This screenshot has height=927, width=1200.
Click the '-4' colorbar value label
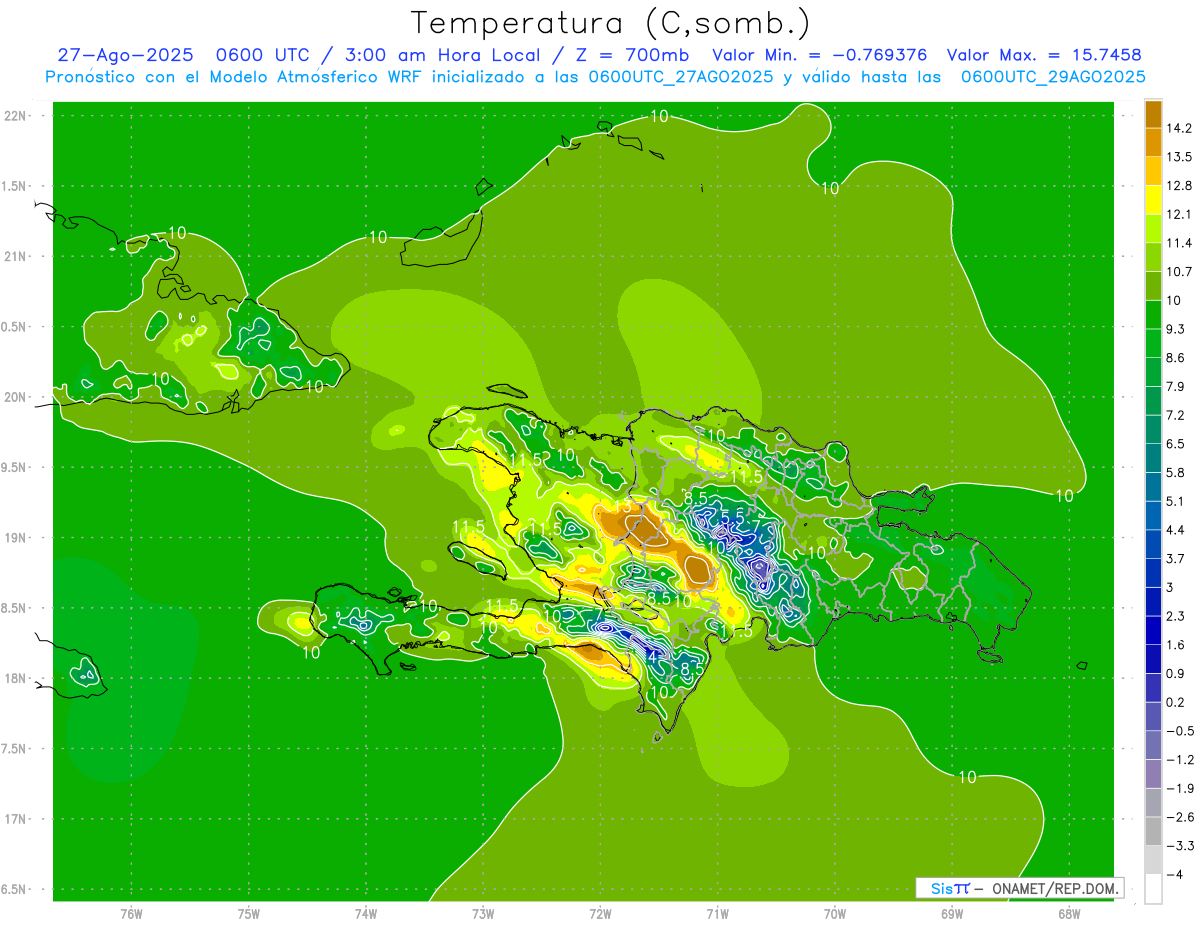tap(1175, 874)
